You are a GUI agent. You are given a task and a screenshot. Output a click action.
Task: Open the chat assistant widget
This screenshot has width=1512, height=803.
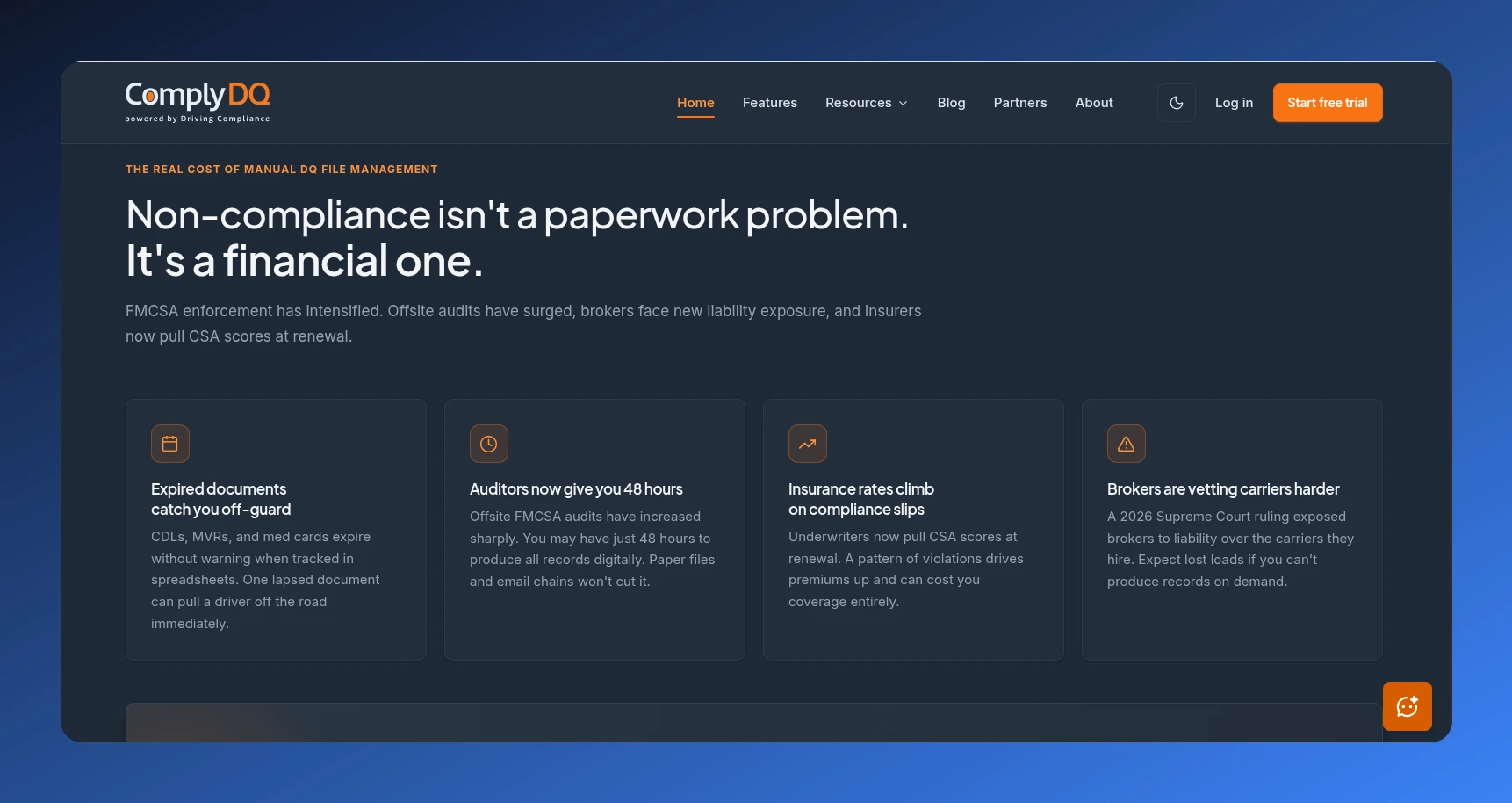click(x=1408, y=706)
